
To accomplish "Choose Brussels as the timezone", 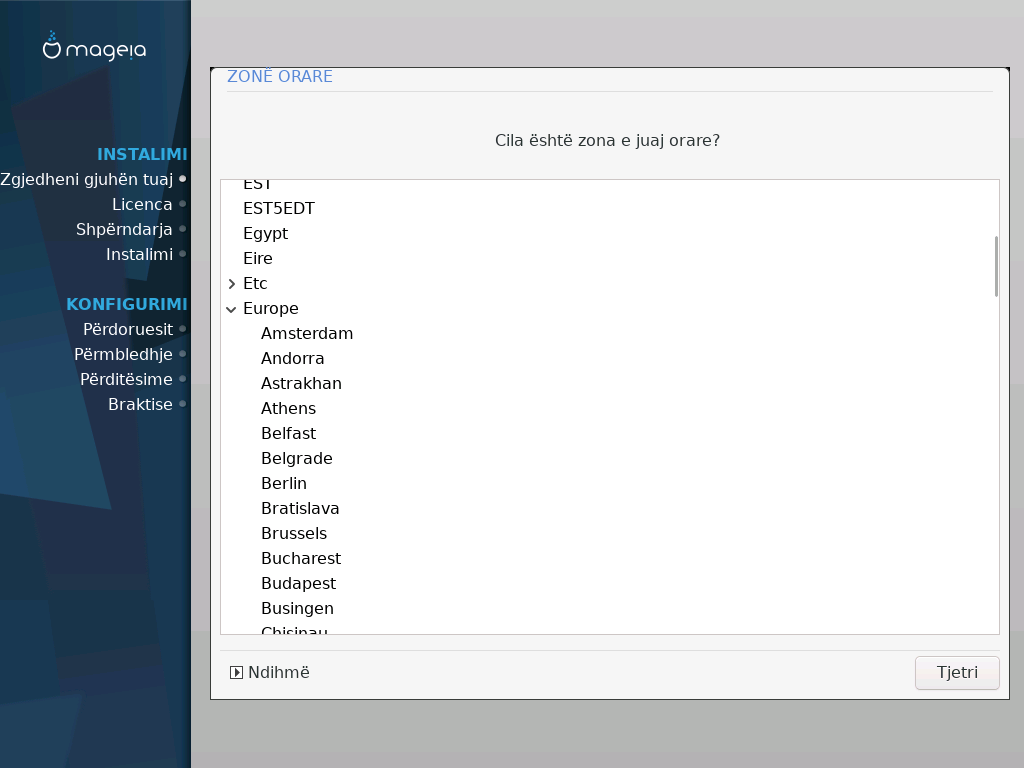I will pyautogui.click(x=293, y=534).
